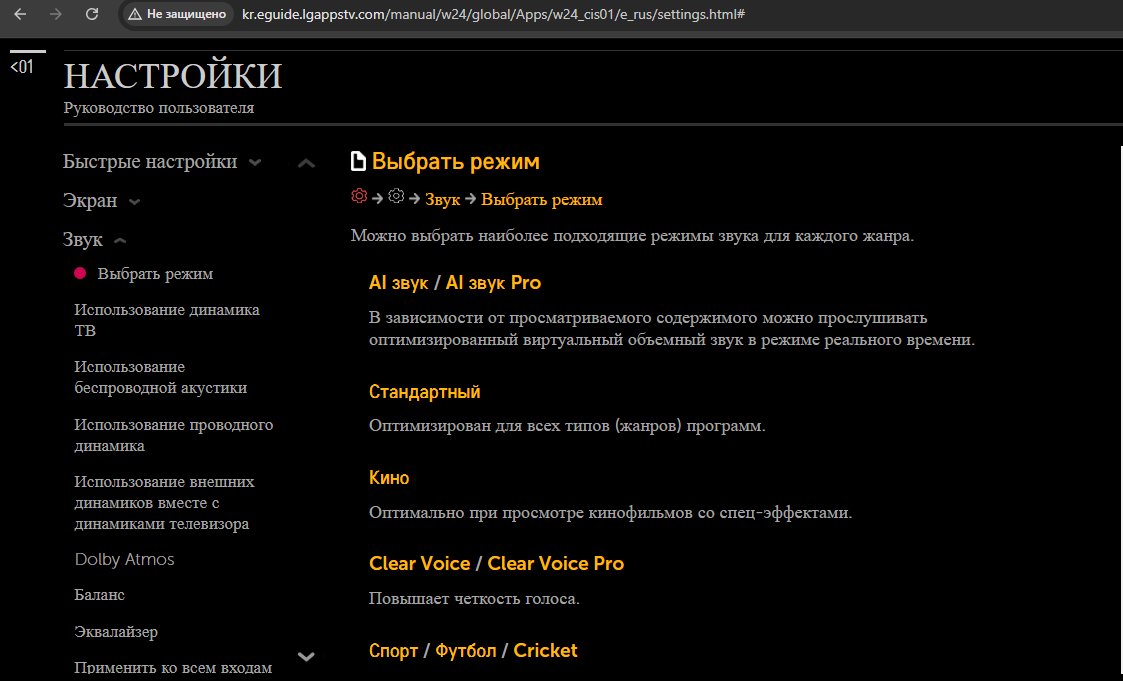Click the red gear icon in breadcrumb
Screen dimensions: 1123x681
tap(359, 197)
